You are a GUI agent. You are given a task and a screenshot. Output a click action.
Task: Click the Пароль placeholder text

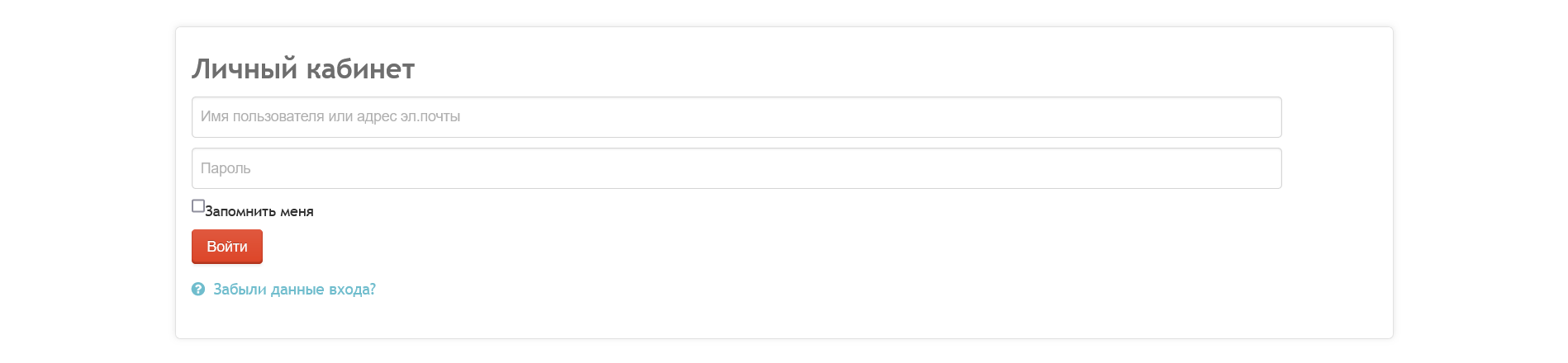(x=226, y=168)
